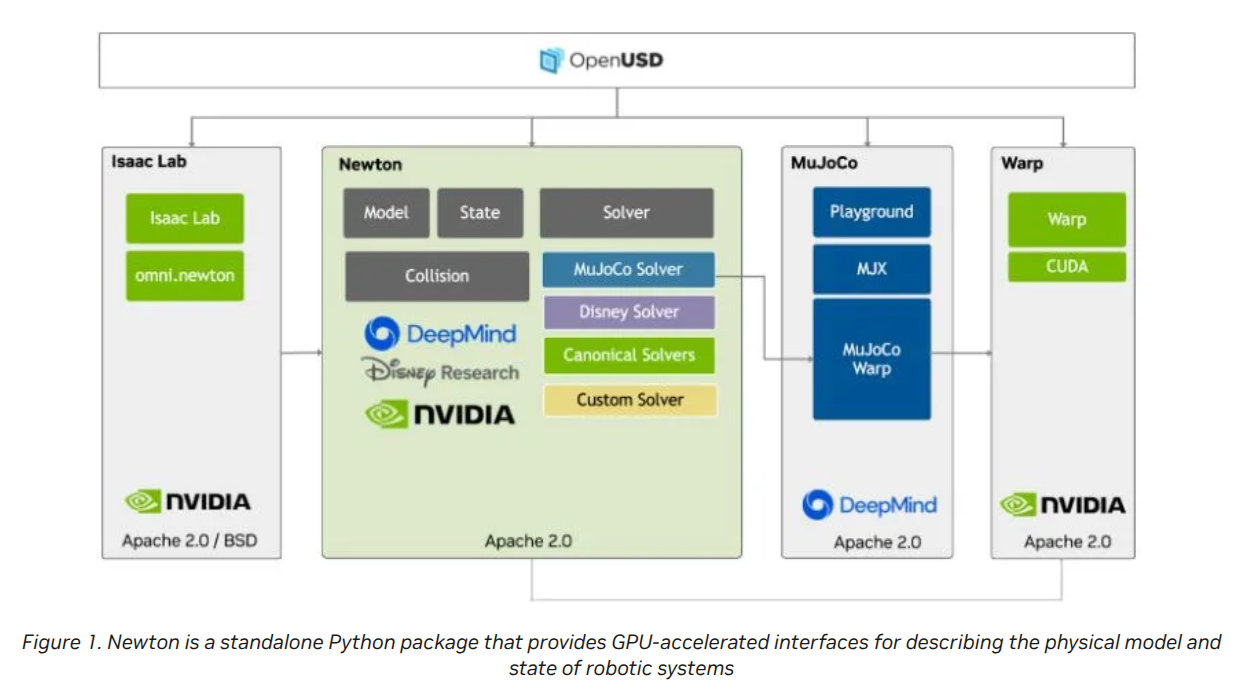Click the NVIDIA logo inside Newton panel
This screenshot has height=695, width=1240.
click(440, 414)
